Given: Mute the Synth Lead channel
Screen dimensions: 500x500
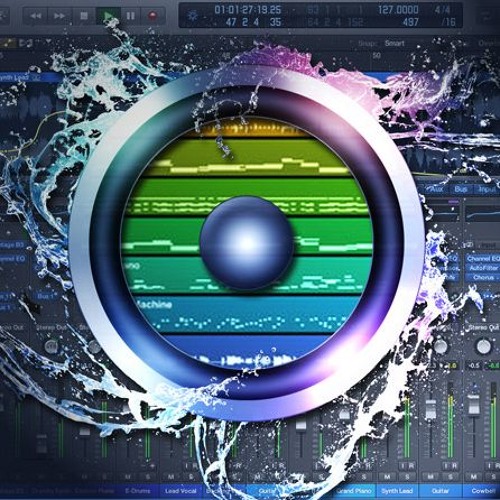Looking at the screenshot, I should 387,477.
